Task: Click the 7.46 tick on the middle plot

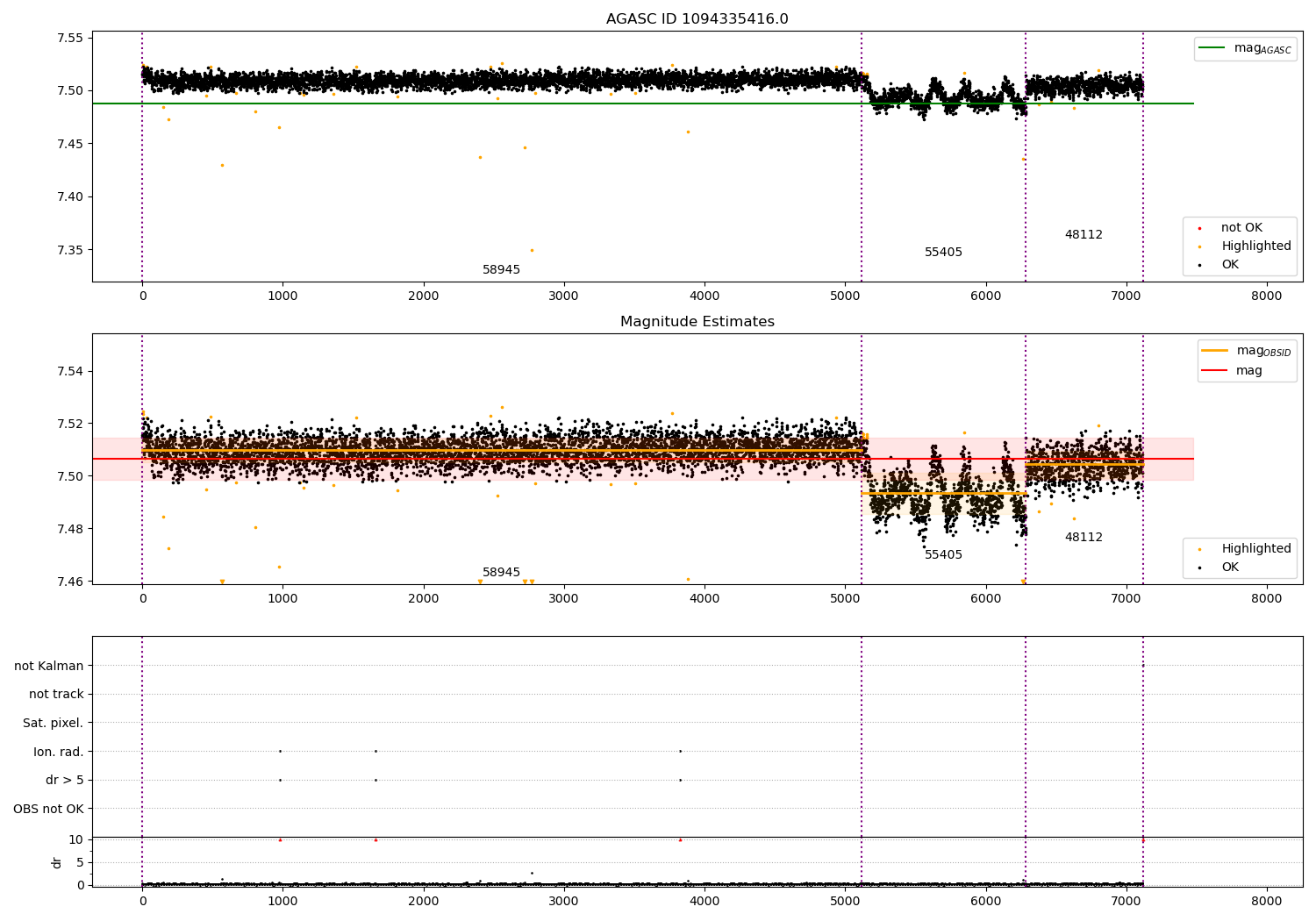Action: 70,582
